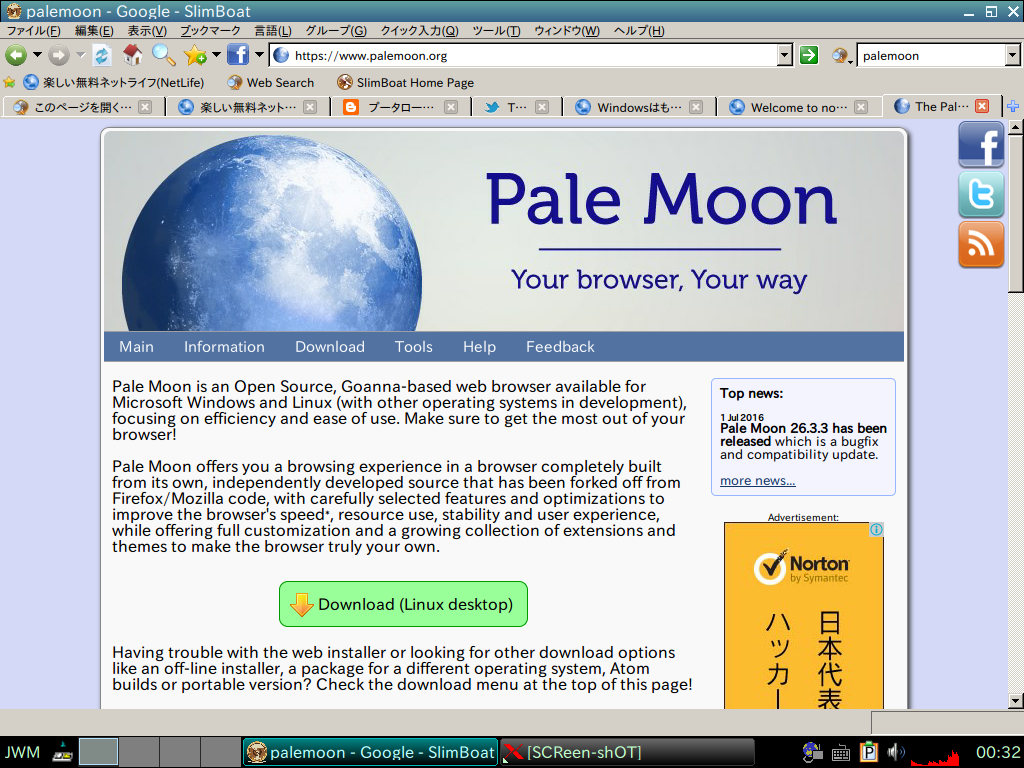Image resolution: width=1024 pixels, height=768 pixels.
Task: Open the ツール(T) menu
Action: tap(496, 31)
